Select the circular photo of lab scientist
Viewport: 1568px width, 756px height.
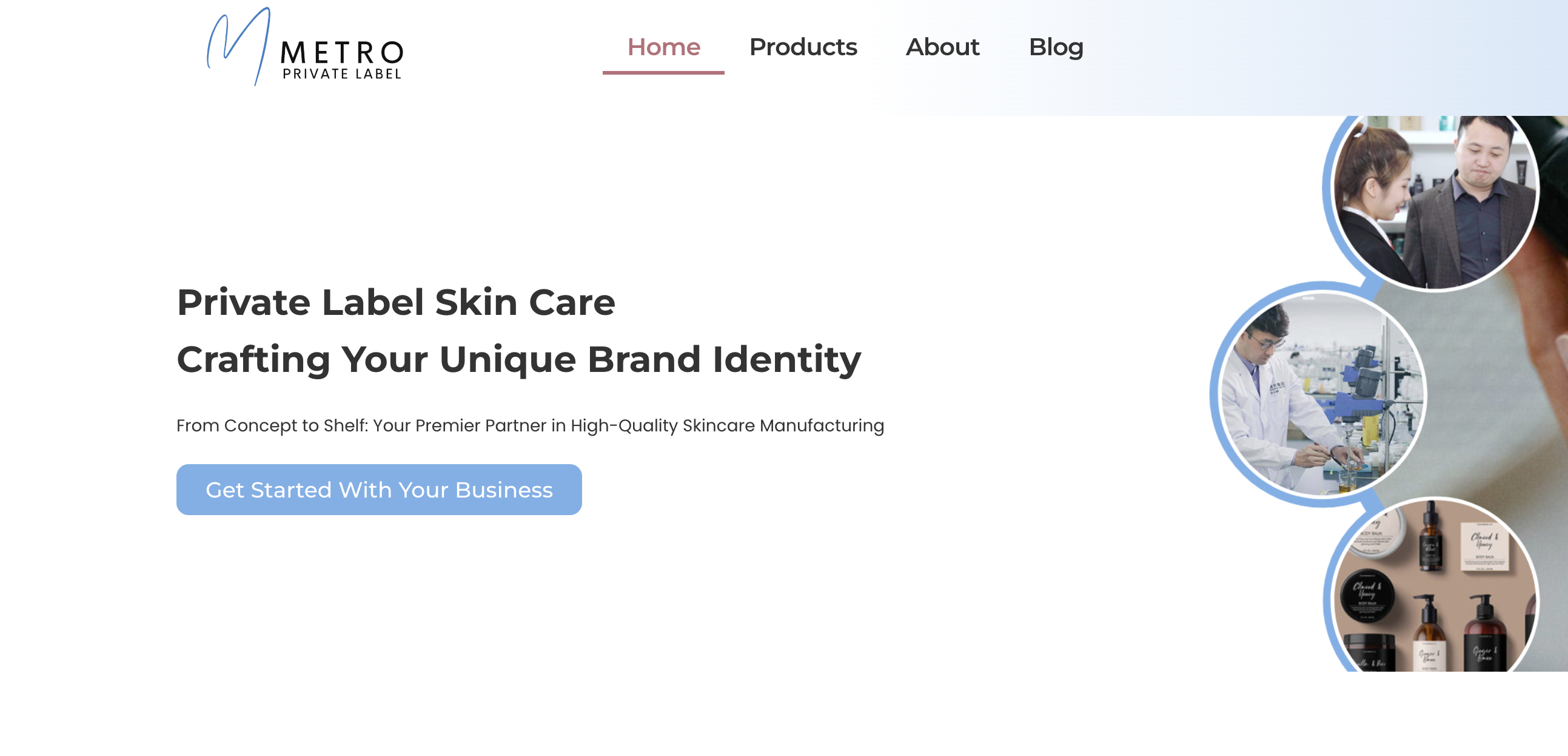(1322, 394)
